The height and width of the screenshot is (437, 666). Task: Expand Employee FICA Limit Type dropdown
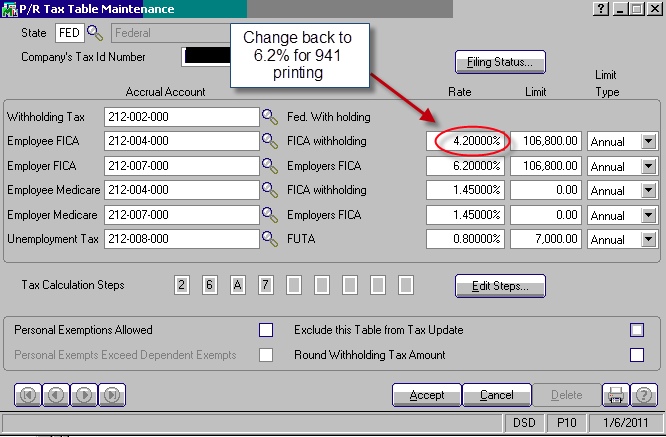649,141
